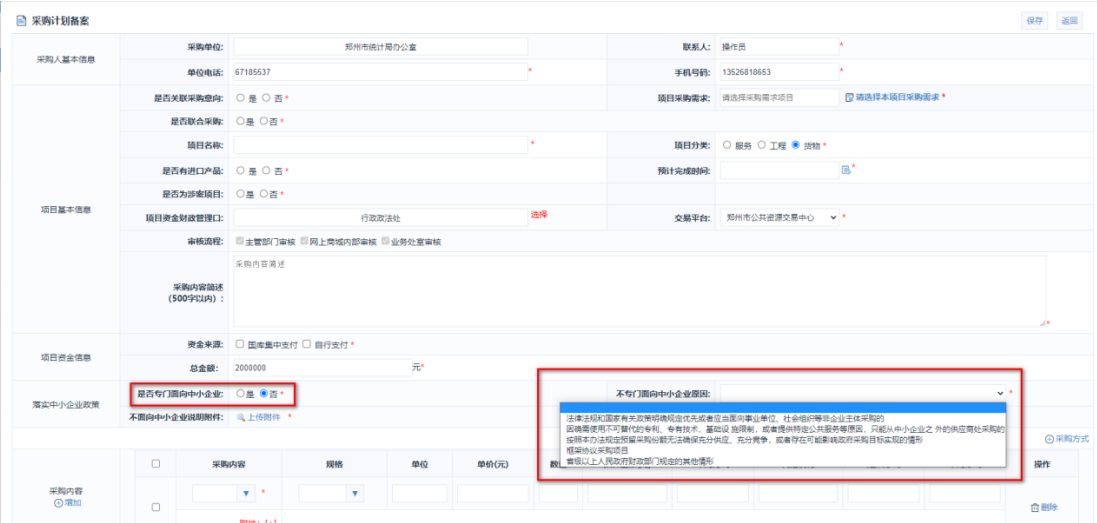This screenshot has width=1097, height=523.
Task: Select 是 for 是否专门面向中小企业
Action: coord(240,394)
